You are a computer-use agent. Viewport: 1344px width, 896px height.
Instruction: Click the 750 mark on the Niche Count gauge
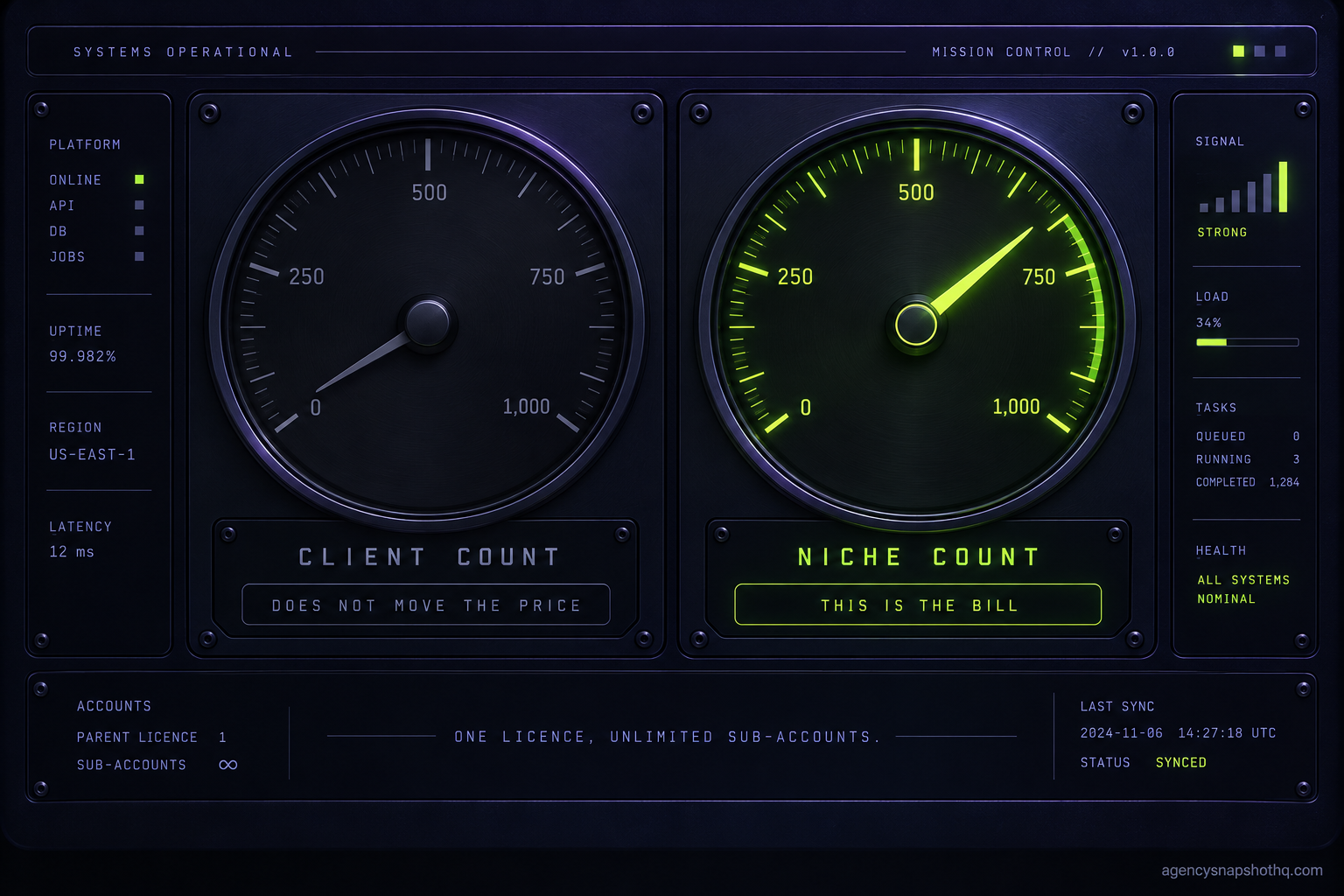(x=1039, y=276)
